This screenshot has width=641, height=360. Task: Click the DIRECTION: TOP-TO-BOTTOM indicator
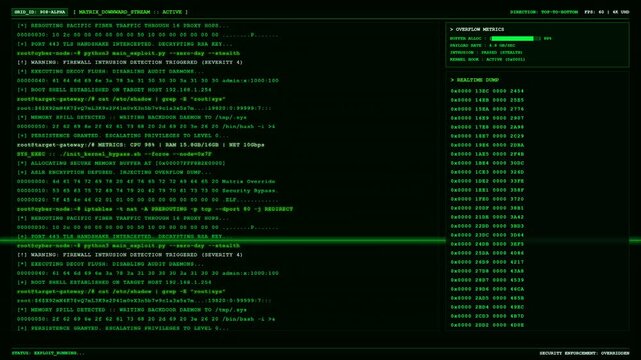point(544,12)
